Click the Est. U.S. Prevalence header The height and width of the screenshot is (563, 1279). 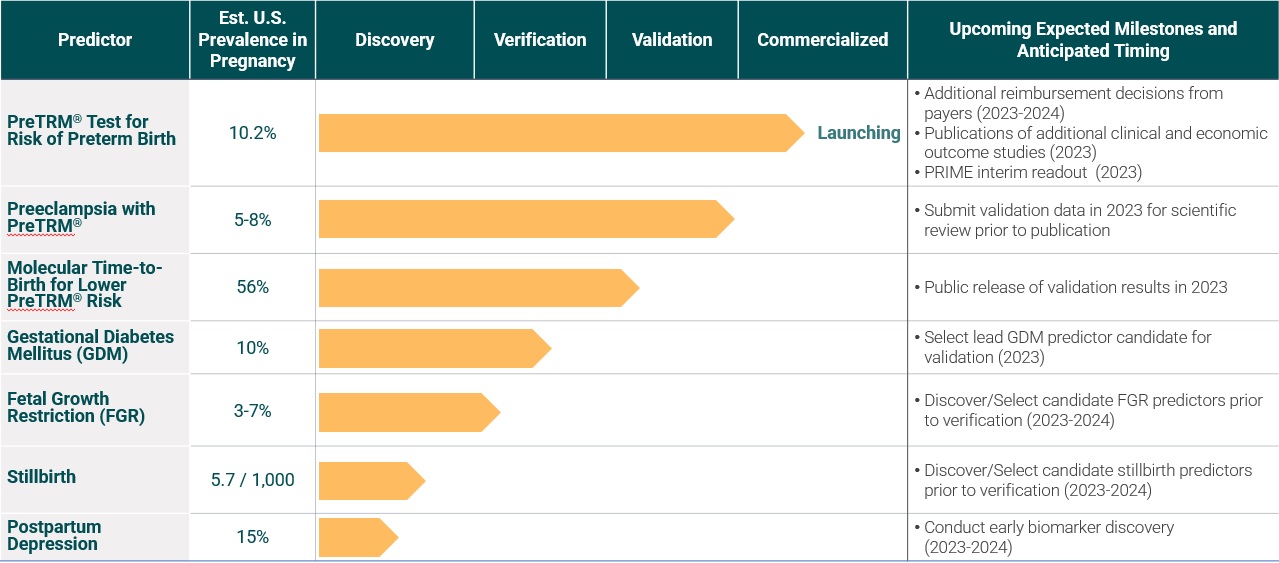[252, 40]
